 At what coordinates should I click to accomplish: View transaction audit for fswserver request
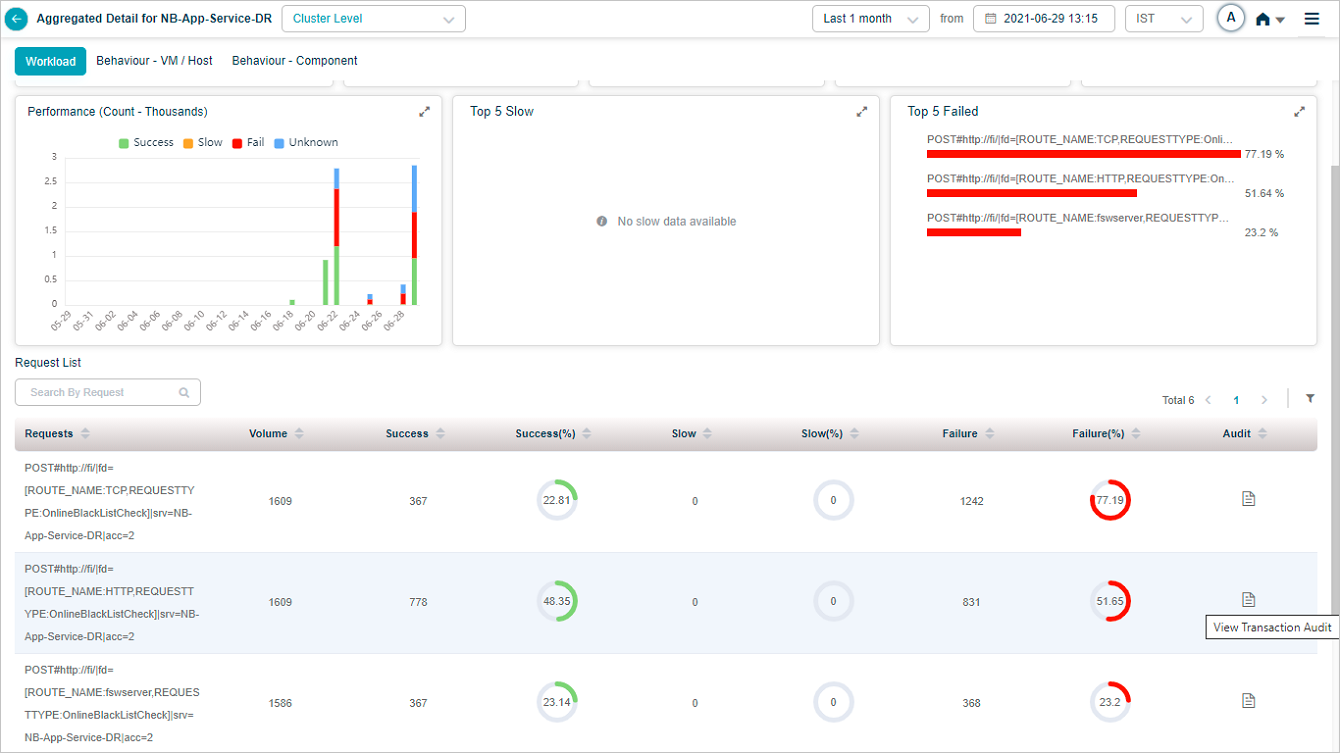(x=1248, y=701)
